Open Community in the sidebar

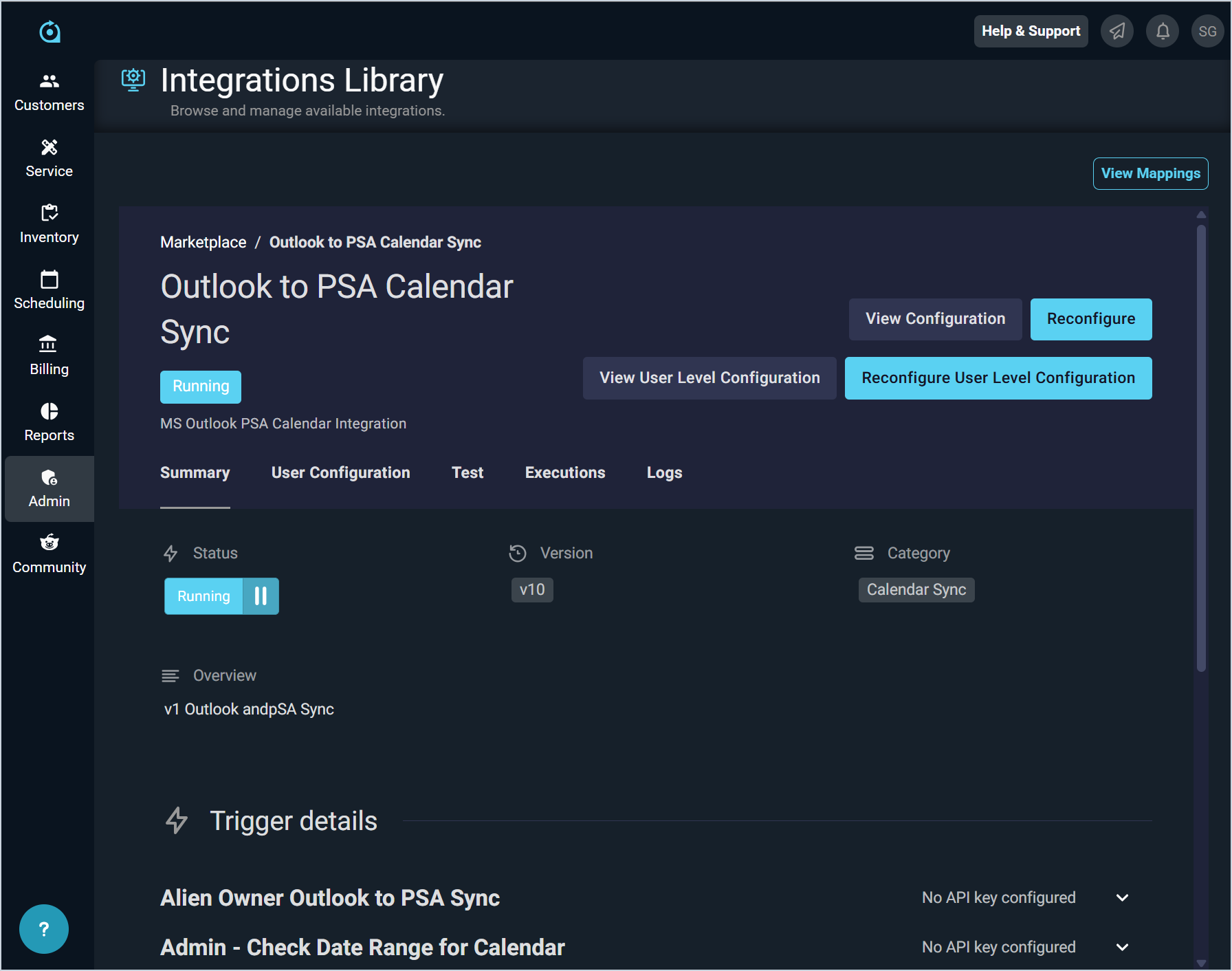pyautogui.click(x=49, y=543)
